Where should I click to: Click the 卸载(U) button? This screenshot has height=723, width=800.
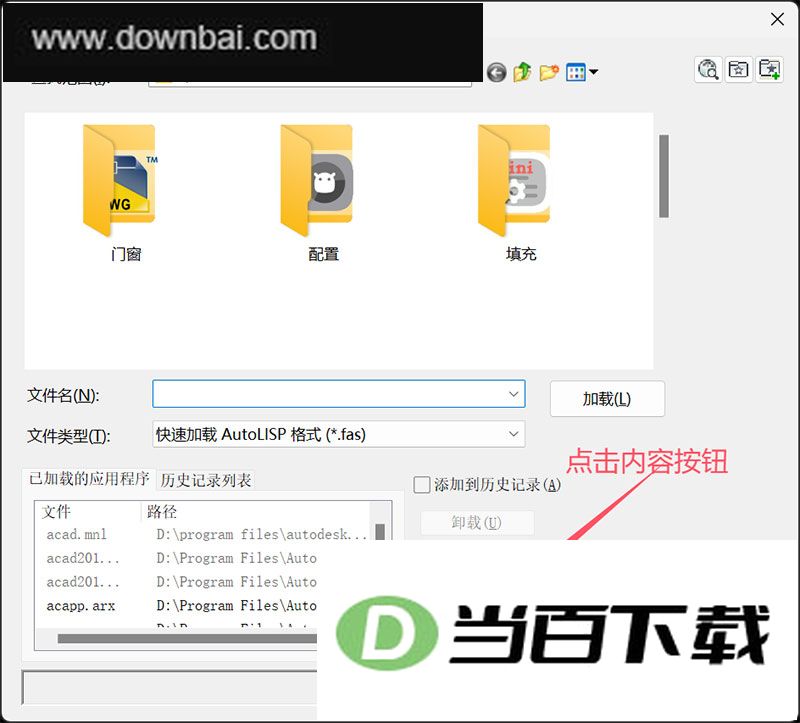[x=477, y=523]
